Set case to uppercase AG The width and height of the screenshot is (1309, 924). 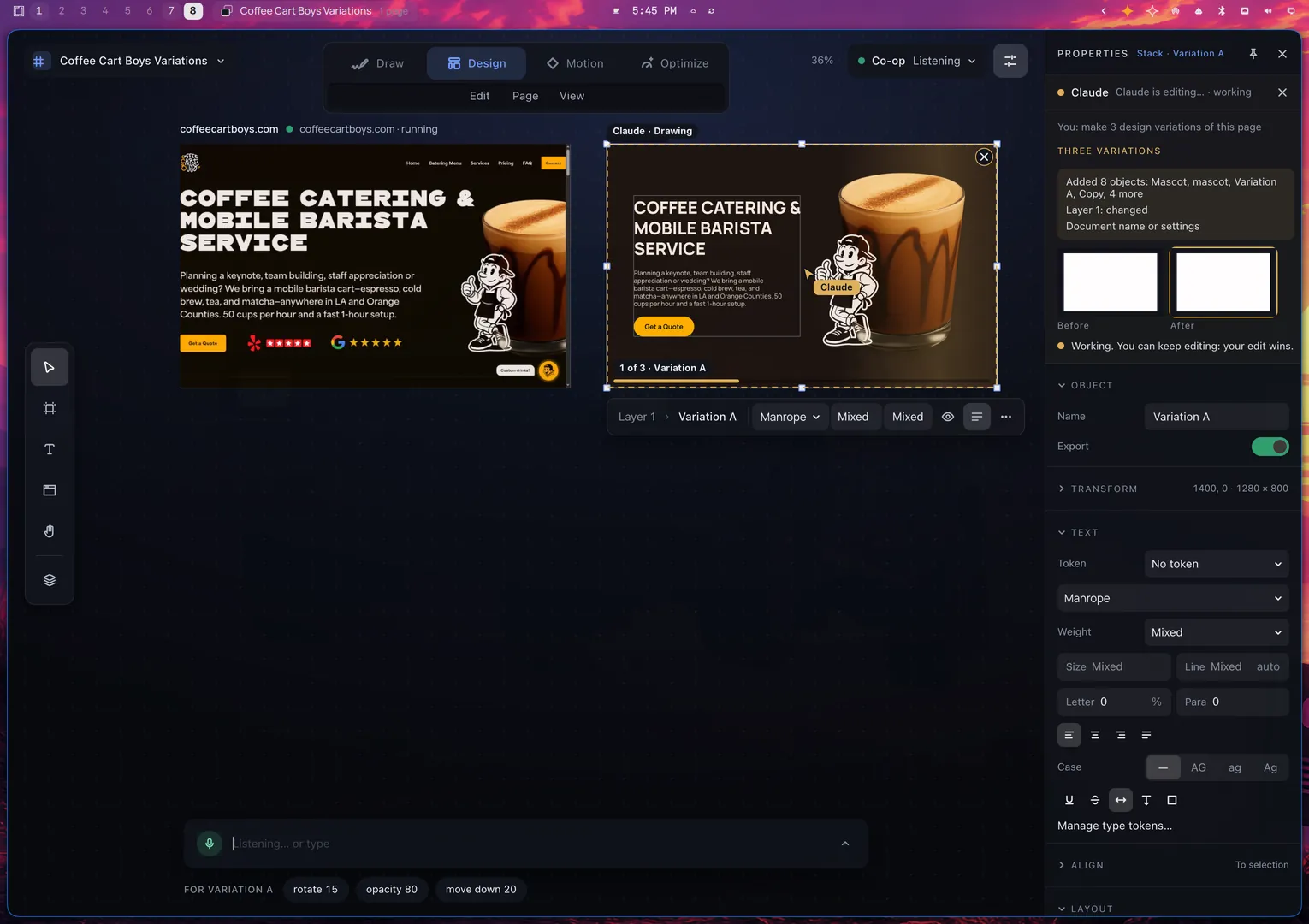(x=1199, y=767)
